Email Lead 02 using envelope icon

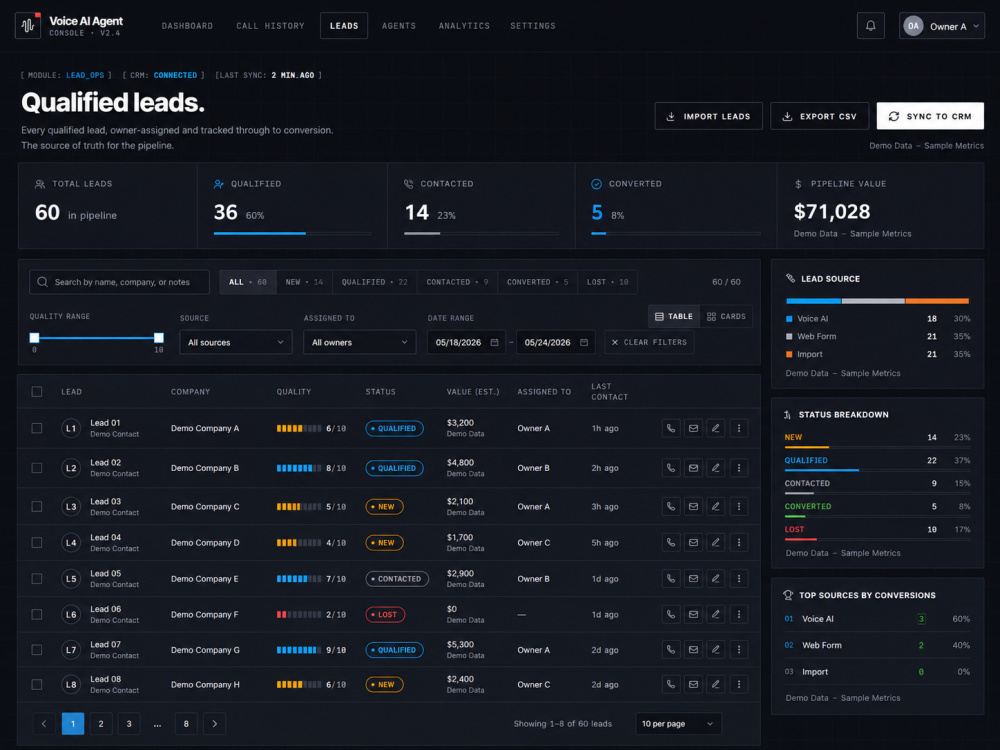point(693,468)
